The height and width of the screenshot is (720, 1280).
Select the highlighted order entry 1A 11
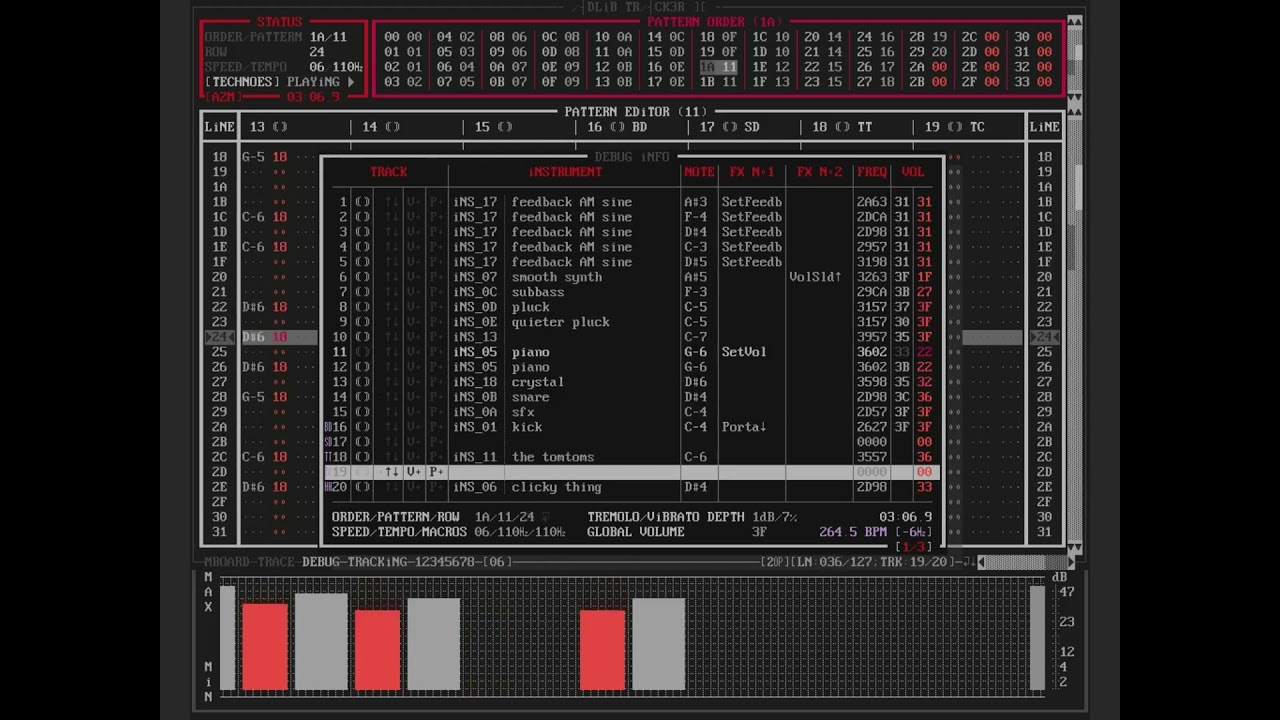pyautogui.click(x=718, y=67)
